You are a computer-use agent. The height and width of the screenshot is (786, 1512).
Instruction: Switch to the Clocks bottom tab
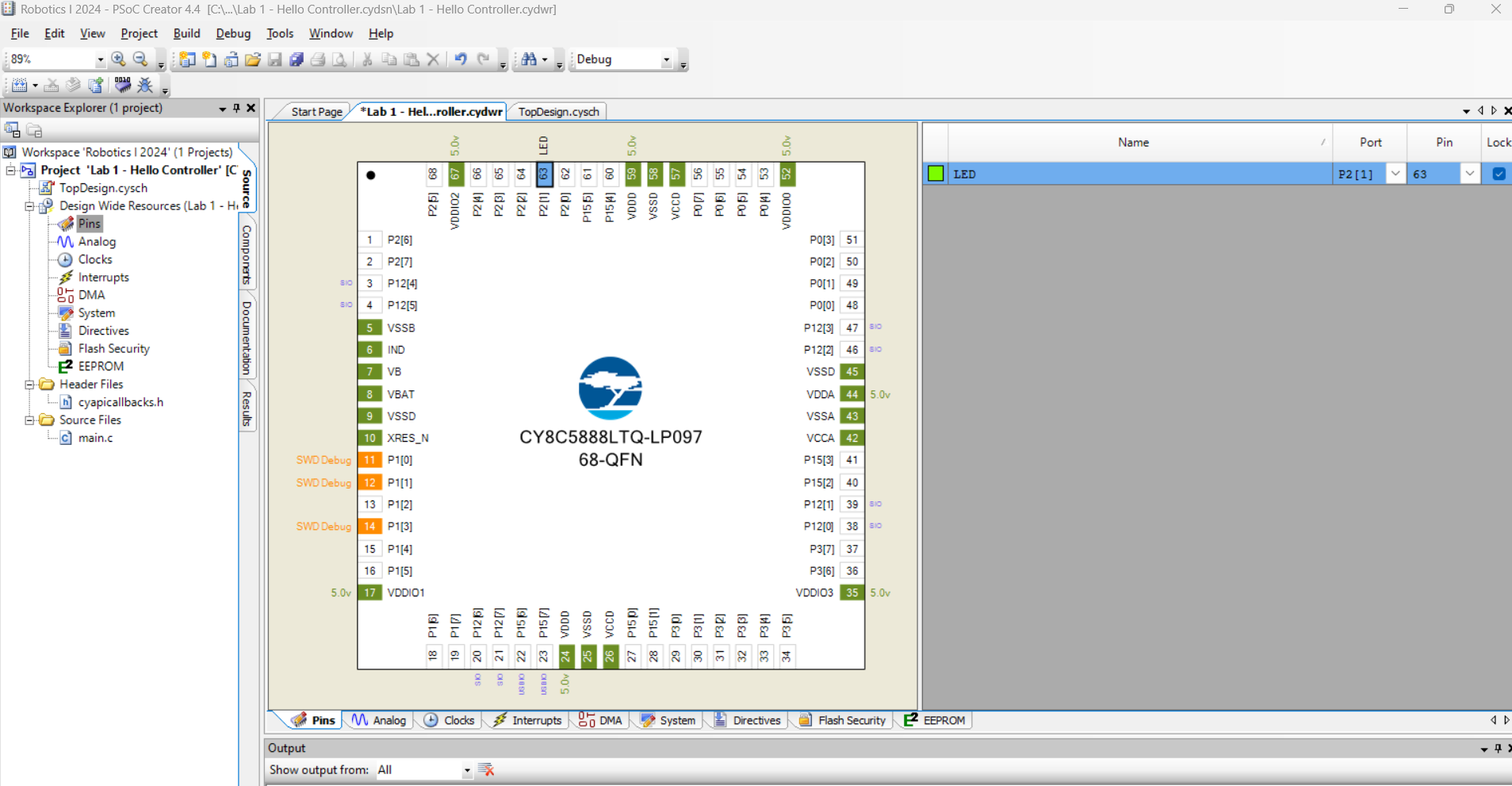coord(450,720)
